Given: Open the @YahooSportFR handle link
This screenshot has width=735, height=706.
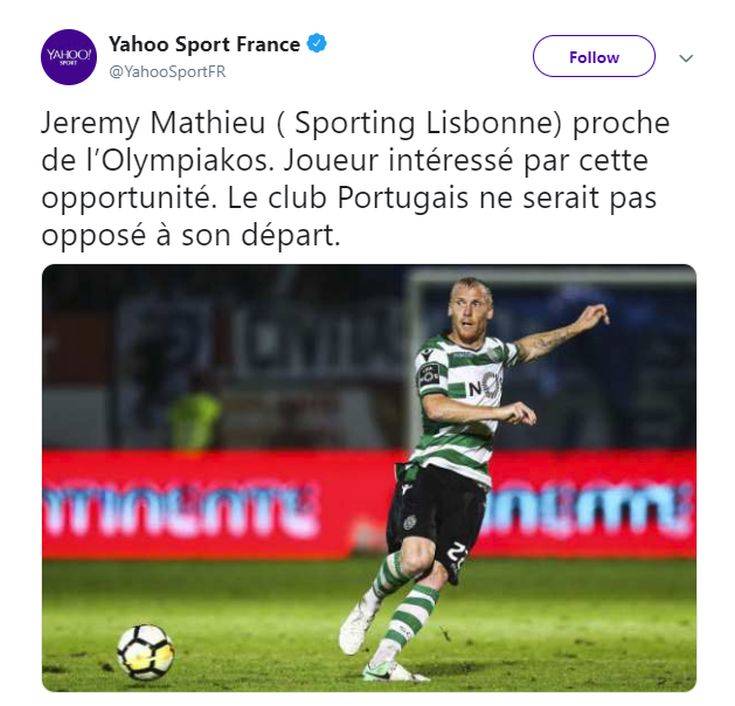Looking at the screenshot, I should pyautogui.click(x=167, y=72).
